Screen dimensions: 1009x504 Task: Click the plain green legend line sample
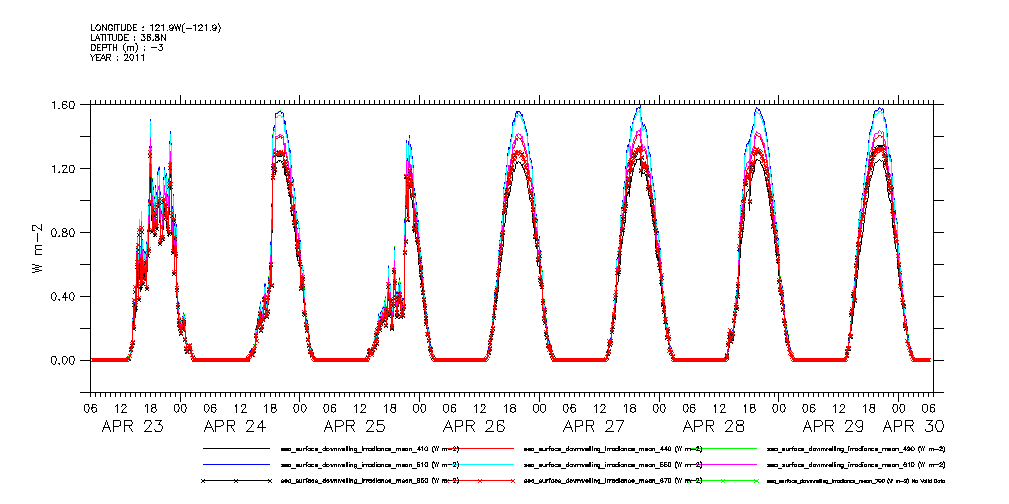tap(723, 448)
